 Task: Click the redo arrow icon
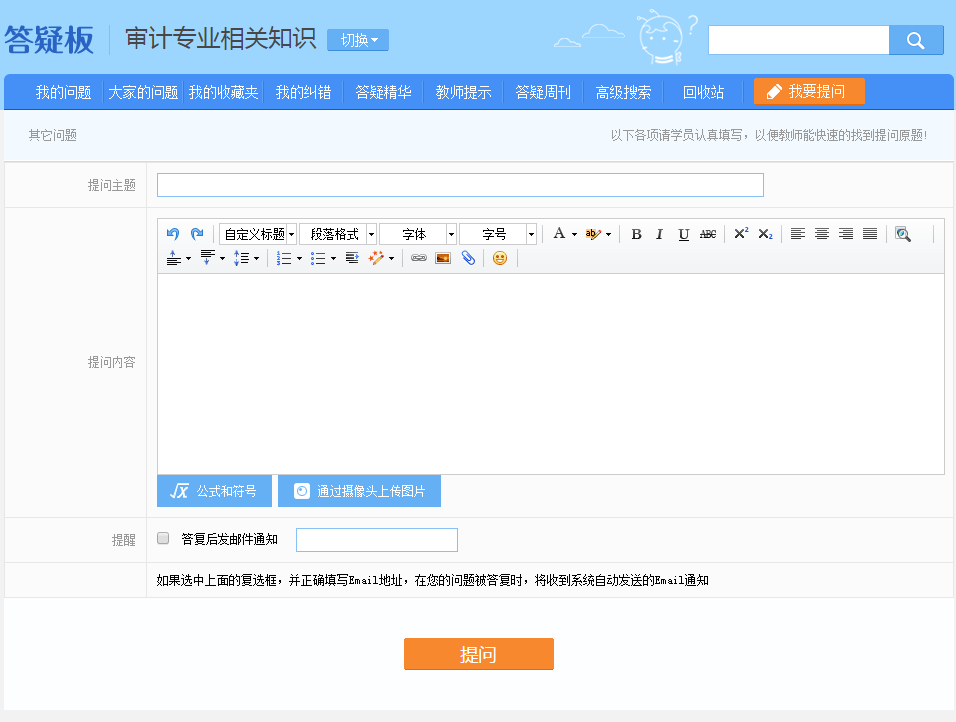click(197, 234)
